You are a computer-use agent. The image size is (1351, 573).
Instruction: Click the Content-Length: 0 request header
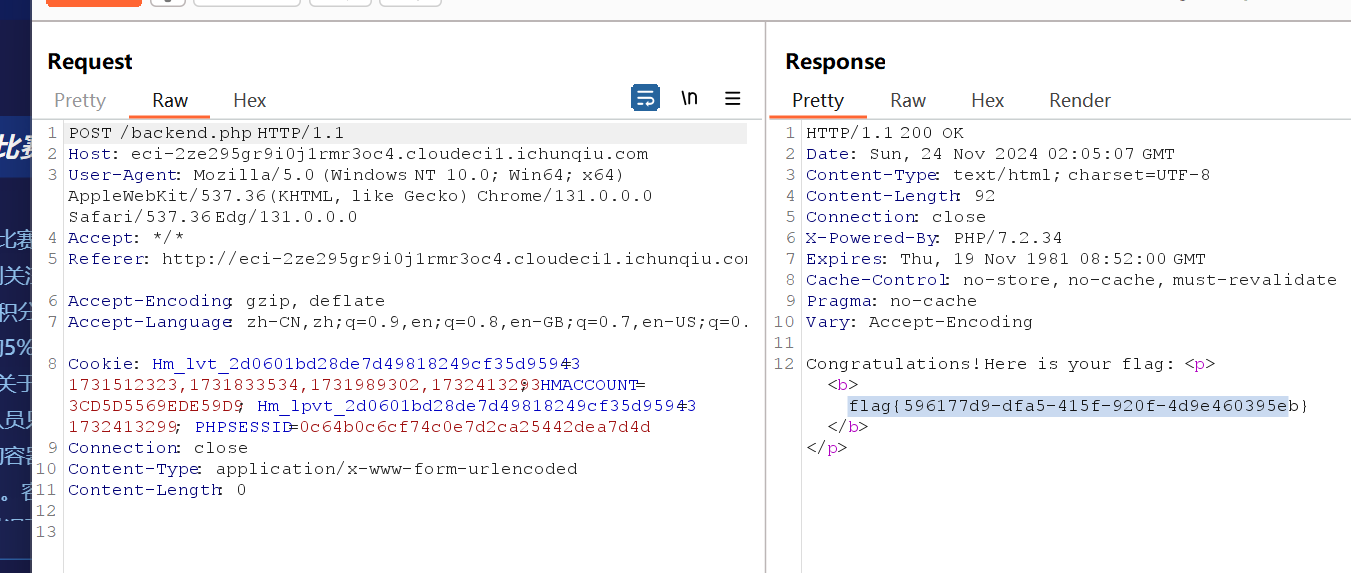coord(157,490)
